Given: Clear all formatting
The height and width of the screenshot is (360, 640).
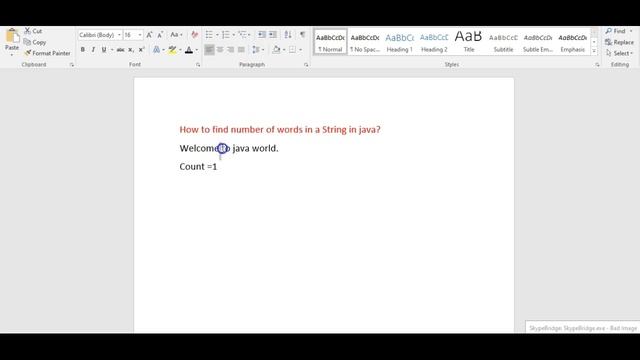Looking at the screenshot, I should coord(195,35).
